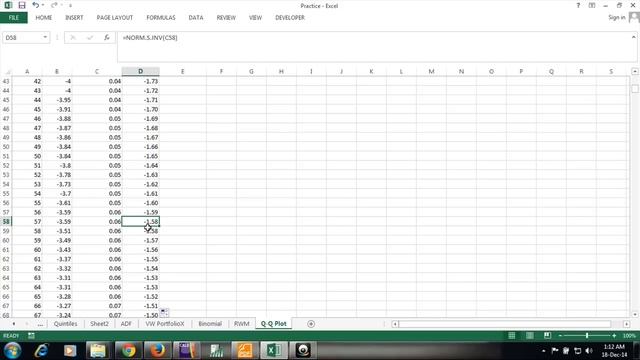Click the macro recording icon in the status bar
Viewport: 640px width, 360px height.
[31, 336]
